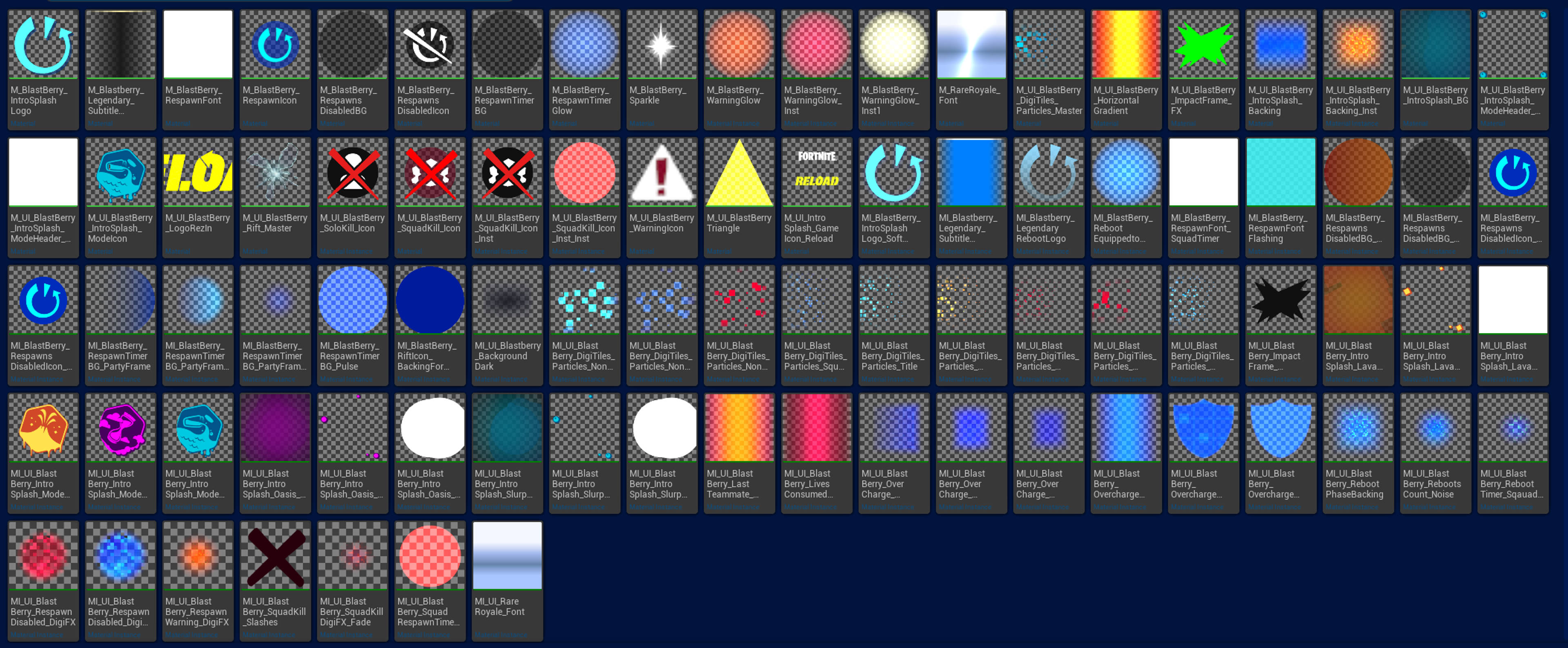Image resolution: width=1568 pixels, height=648 pixels.
Task: Select the M_BlastBerry_IntroSplash Logo material
Action: pyautogui.click(x=42, y=44)
